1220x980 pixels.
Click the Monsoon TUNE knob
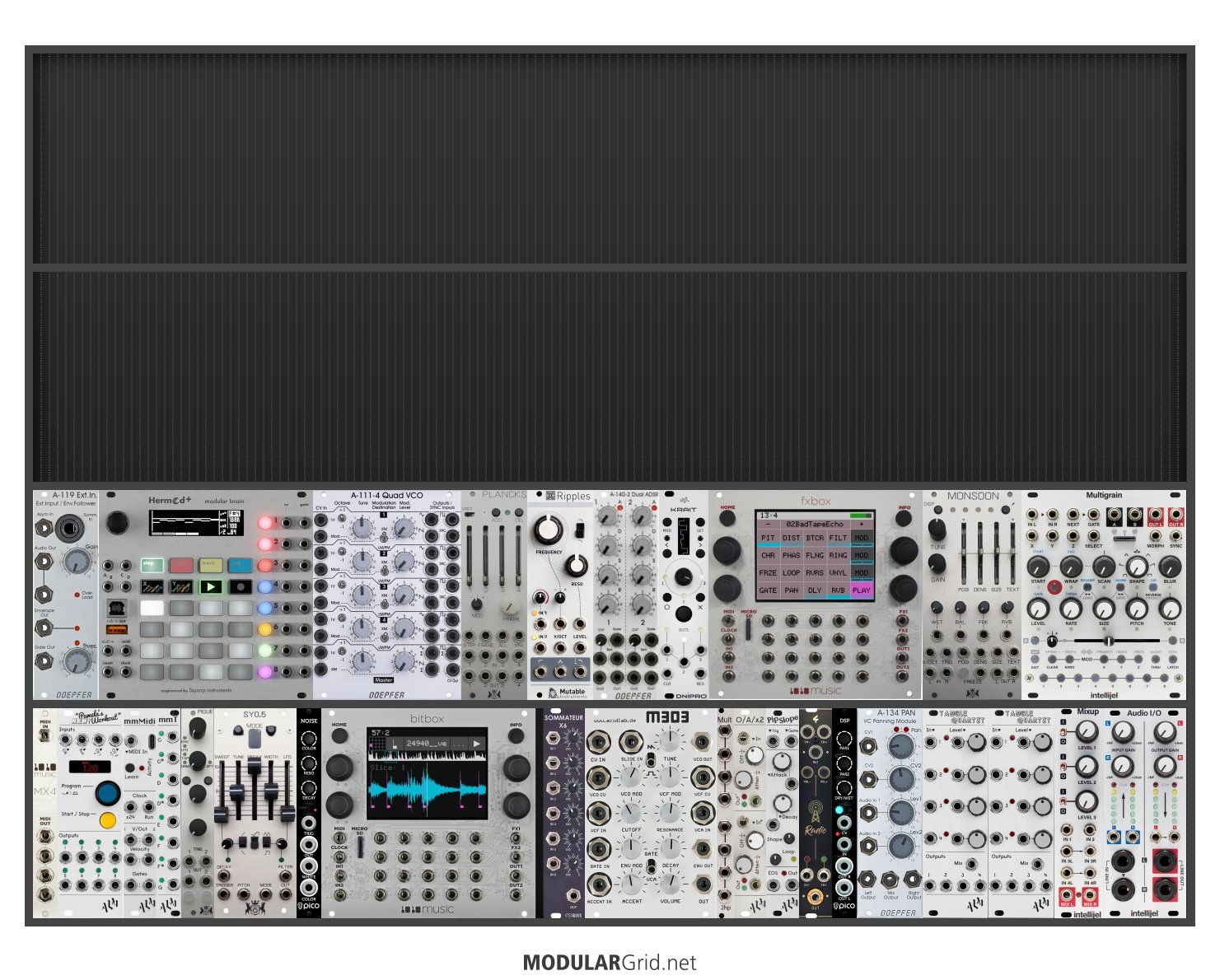tap(937, 529)
